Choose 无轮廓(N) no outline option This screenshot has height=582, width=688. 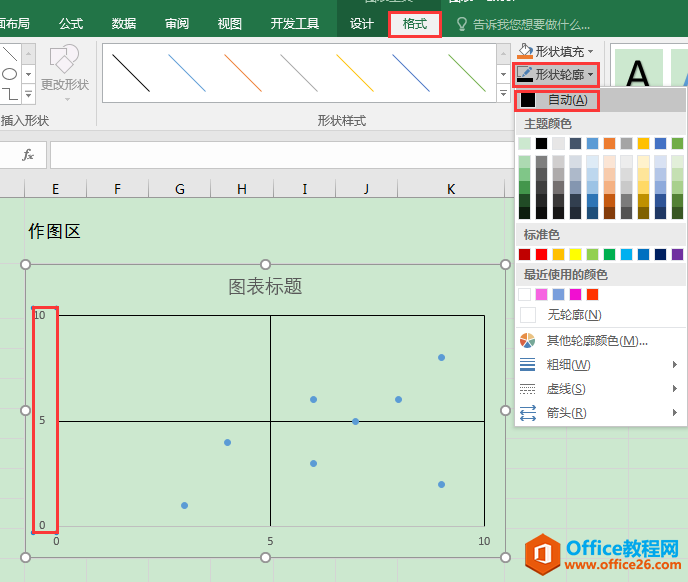click(601, 315)
